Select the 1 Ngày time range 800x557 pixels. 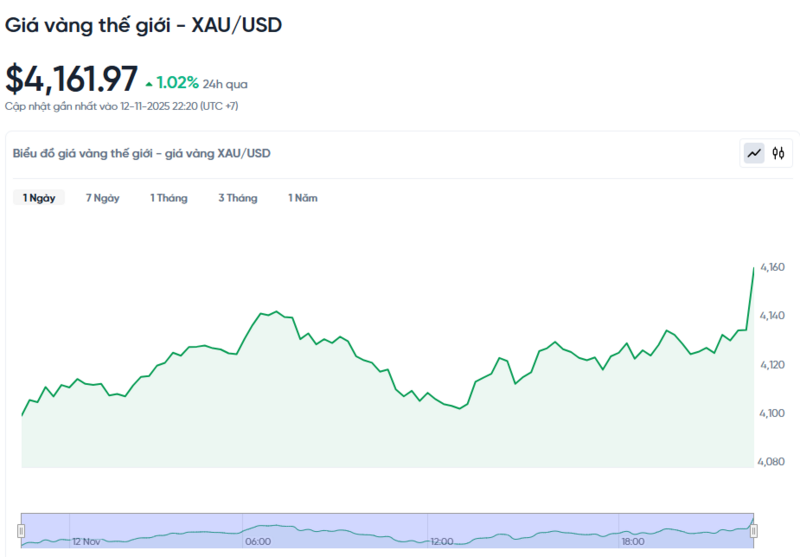39,198
